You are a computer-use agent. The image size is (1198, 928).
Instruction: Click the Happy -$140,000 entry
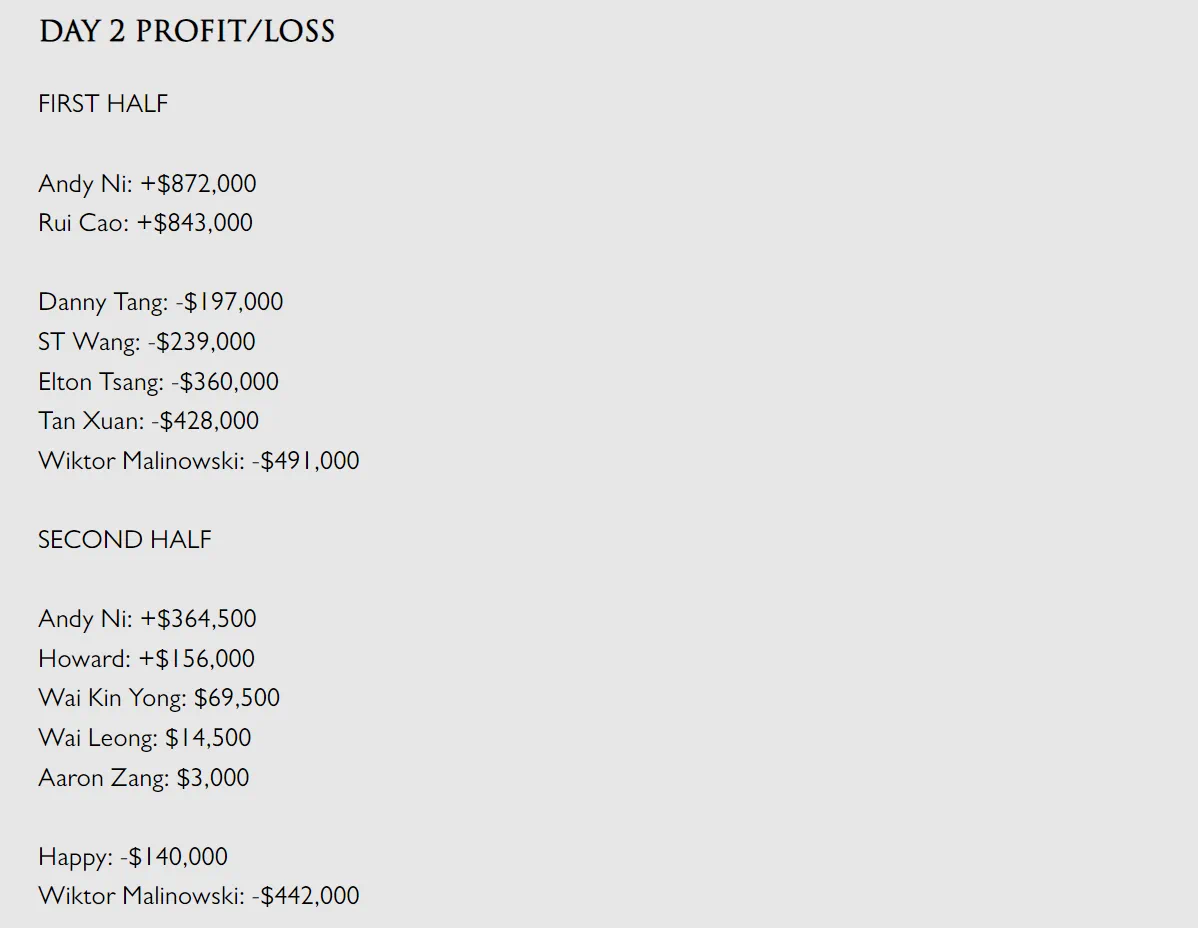[x=133, y=857]
